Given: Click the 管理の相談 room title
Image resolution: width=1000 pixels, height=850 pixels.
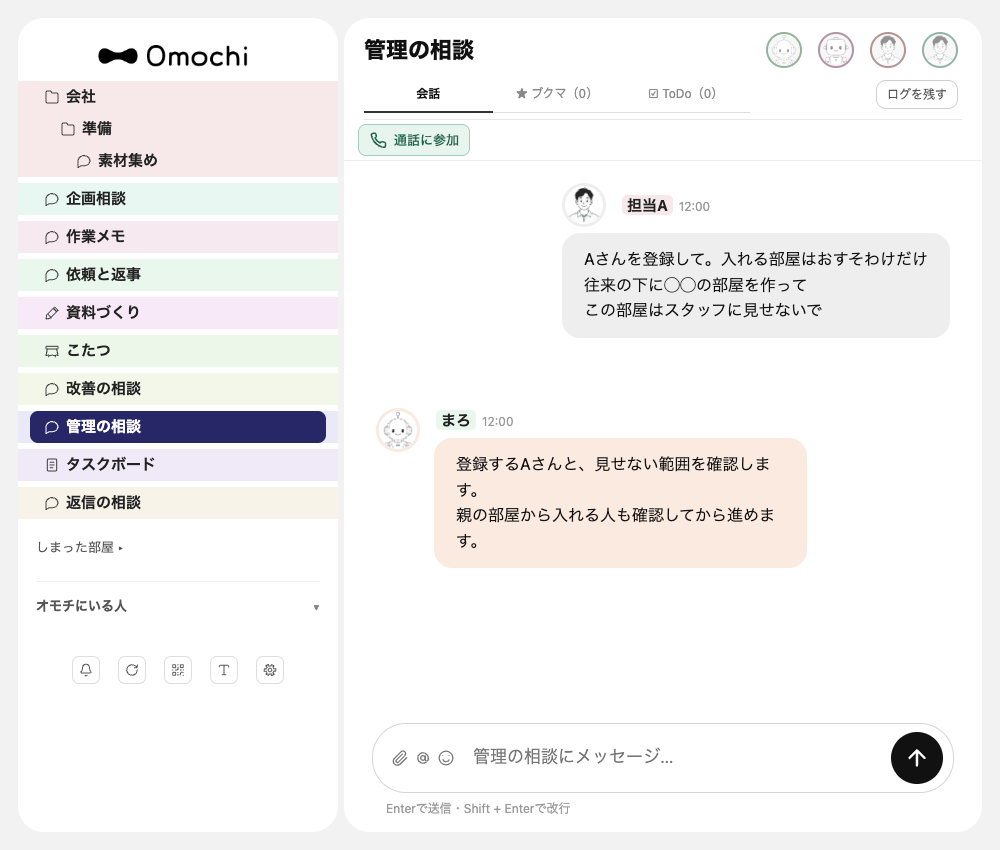Looking at the screenshot, I should pyautogui.click(x=419, y=50).
